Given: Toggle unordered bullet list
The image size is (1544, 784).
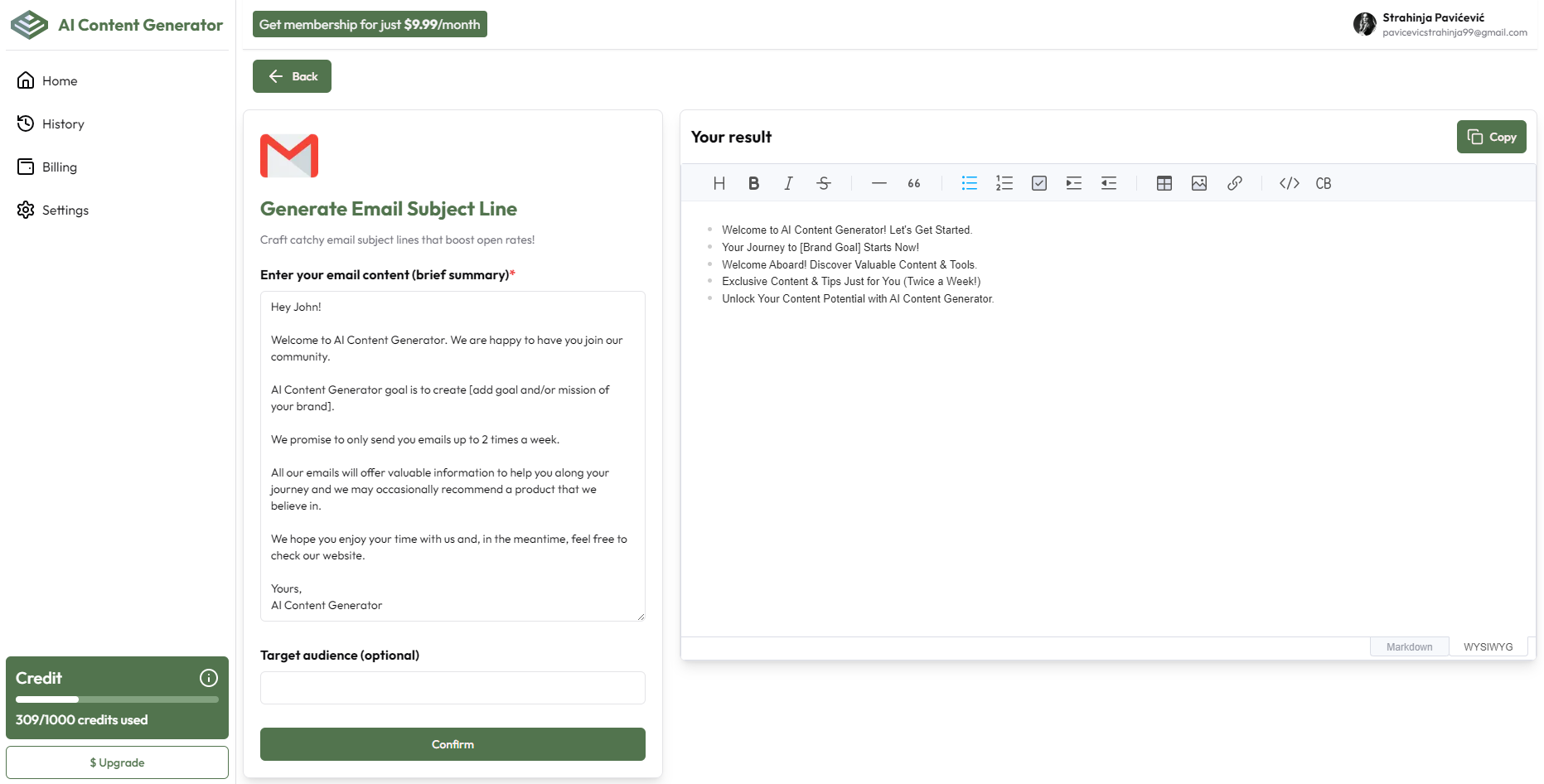Looking at the screenshot, I should pos(970,183).
